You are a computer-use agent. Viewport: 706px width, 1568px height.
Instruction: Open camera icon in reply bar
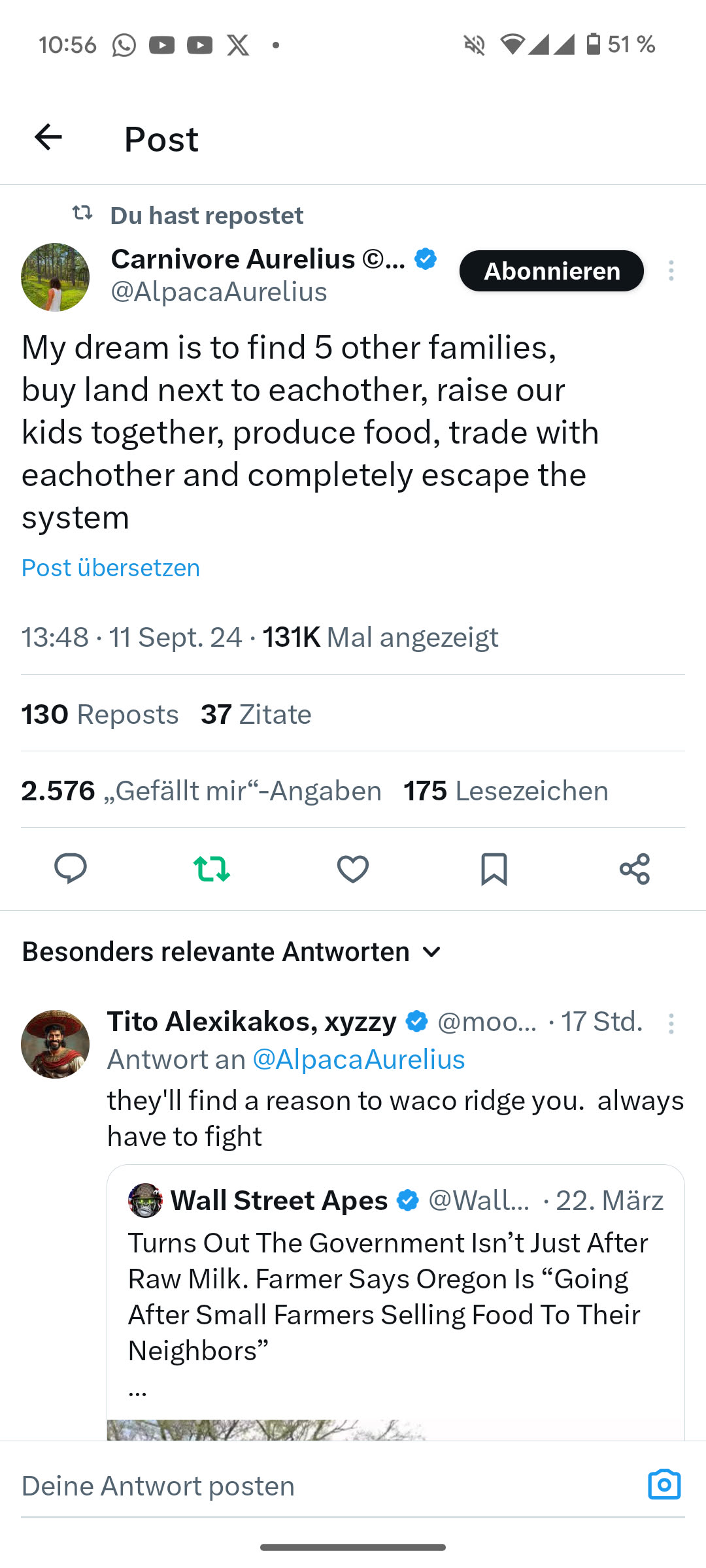pos(664,1485)
